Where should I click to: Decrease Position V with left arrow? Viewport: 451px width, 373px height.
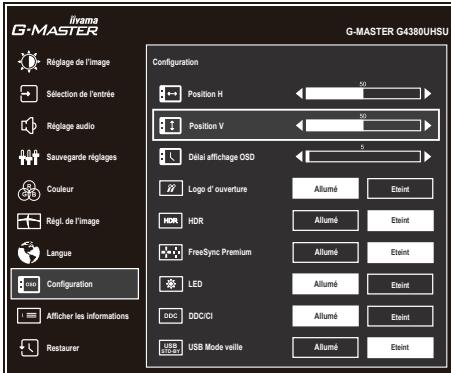pyautogui.click(x=299, y=126)
